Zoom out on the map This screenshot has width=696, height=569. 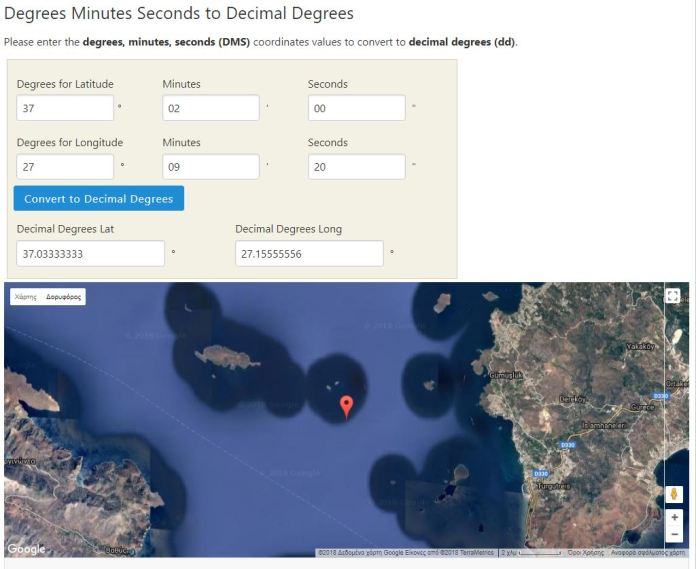point(674,535)
